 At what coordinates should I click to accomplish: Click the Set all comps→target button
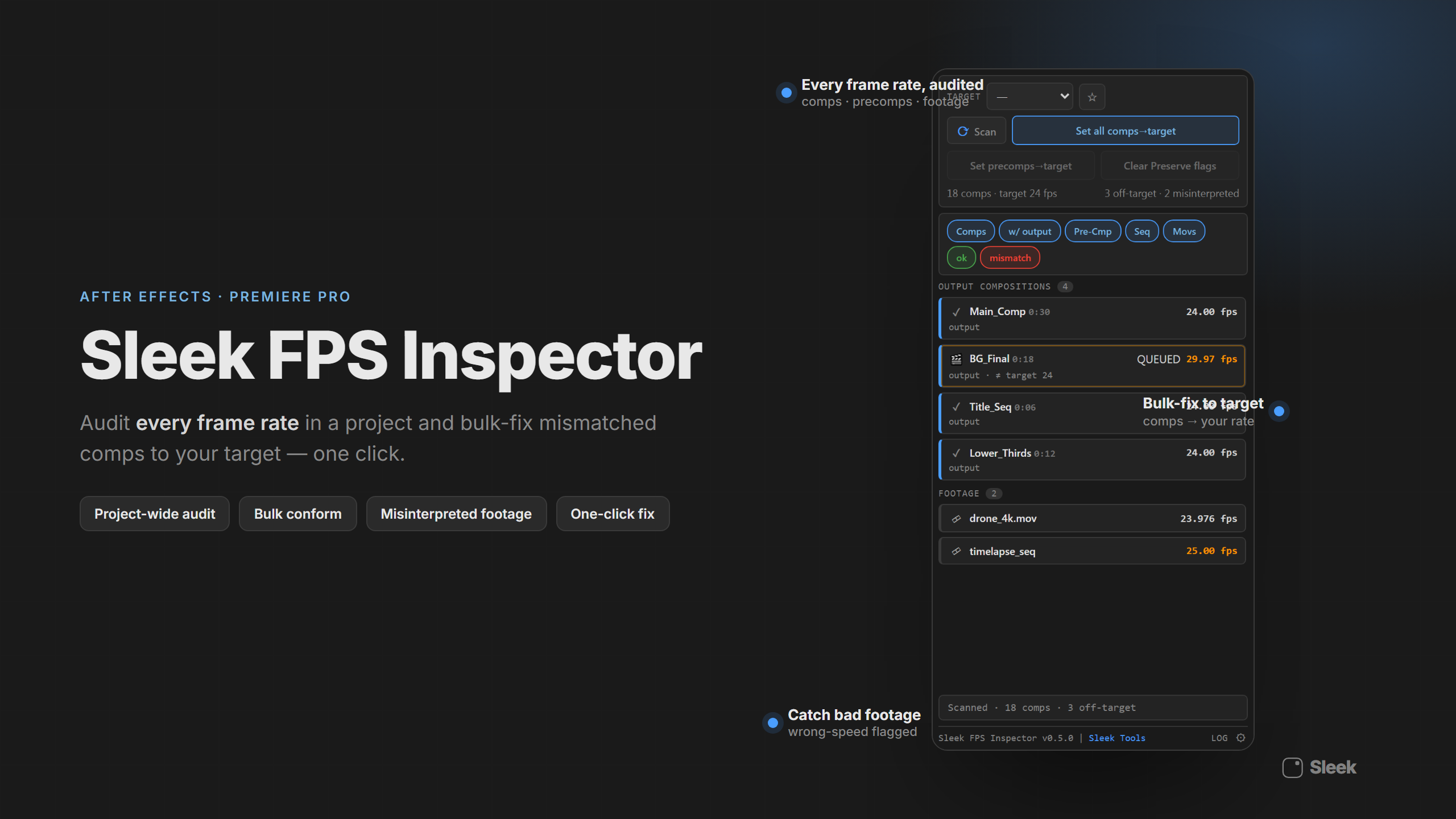pos(1125,131)
